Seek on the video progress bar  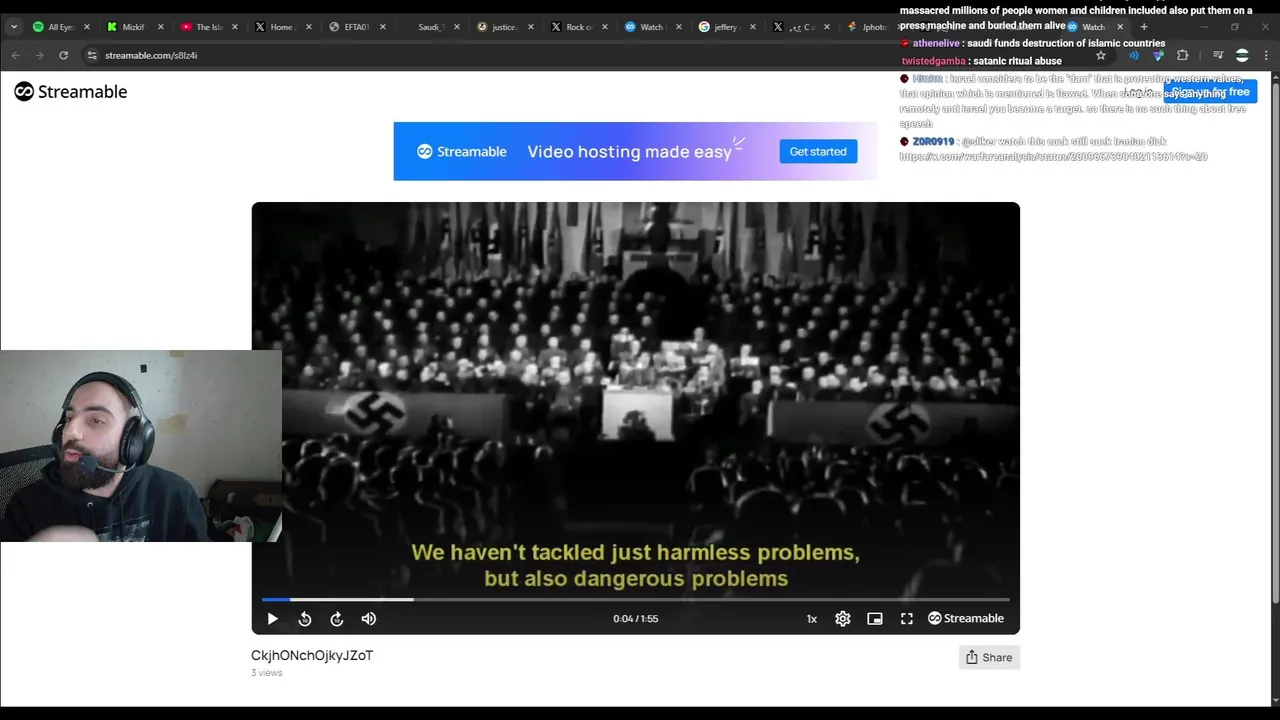[635, 599]
